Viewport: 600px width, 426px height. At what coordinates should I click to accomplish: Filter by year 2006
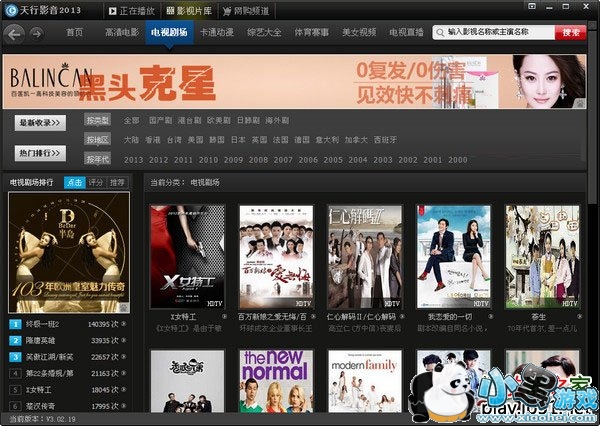(308, 160)
